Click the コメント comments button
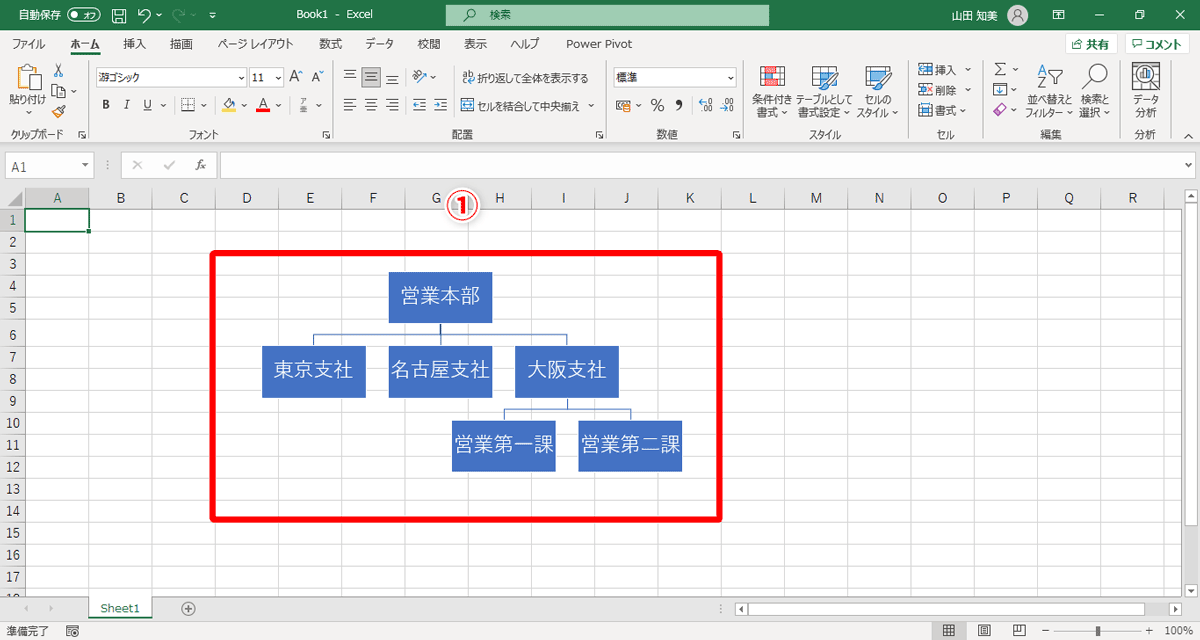The width and height of the screenshot is (1200, 640). (1157, 44)
